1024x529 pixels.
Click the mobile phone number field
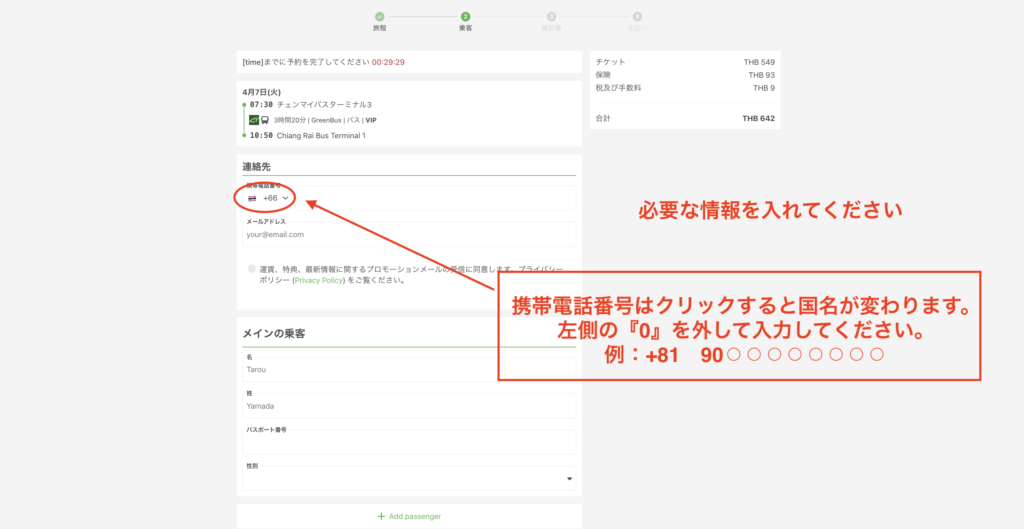409,198
